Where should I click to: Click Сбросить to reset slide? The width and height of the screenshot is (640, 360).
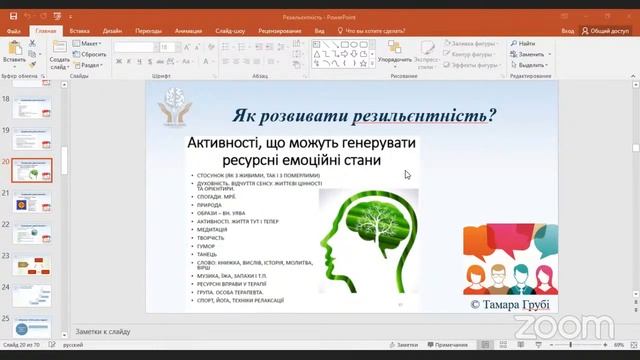click(89, 54)
